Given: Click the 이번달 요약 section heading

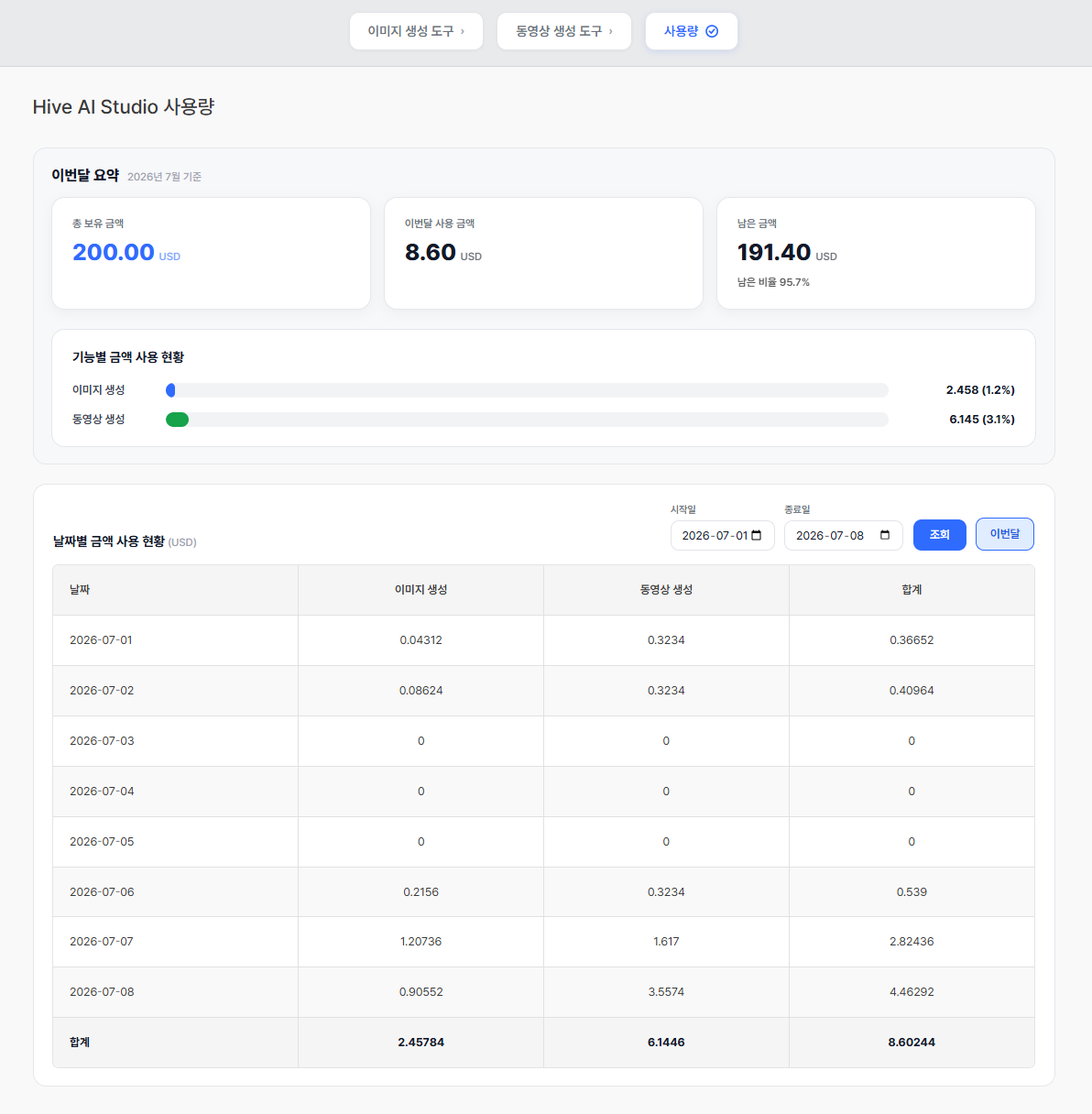Looking at the screenshot, I should tap(85, 175).
